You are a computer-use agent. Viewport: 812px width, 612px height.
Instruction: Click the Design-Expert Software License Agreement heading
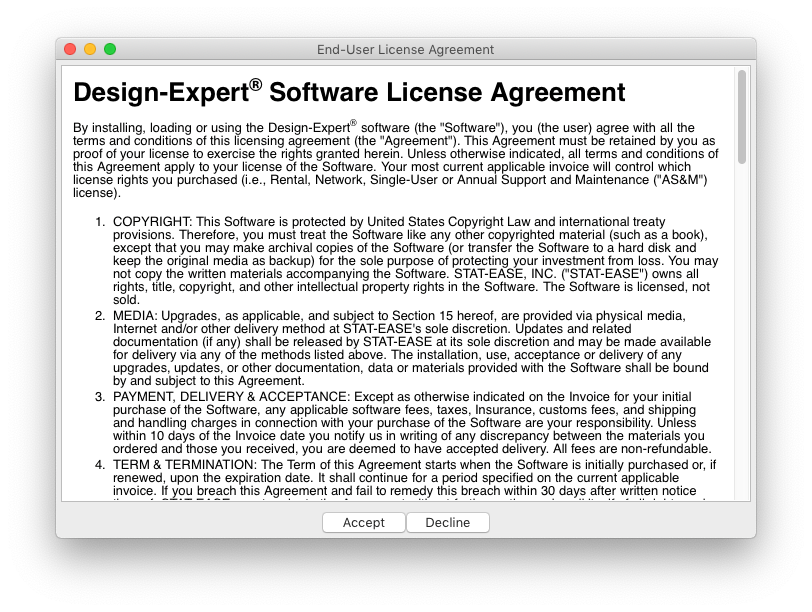[349, 92]
